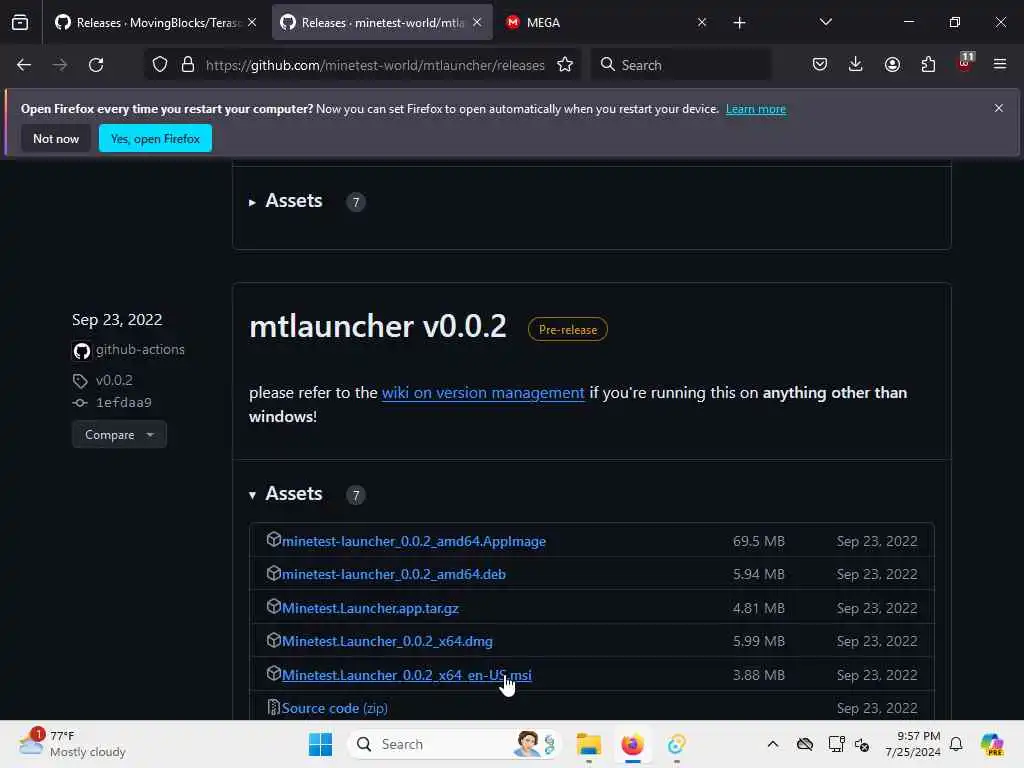Focus the Firefox search box

(x=680, y=65)
